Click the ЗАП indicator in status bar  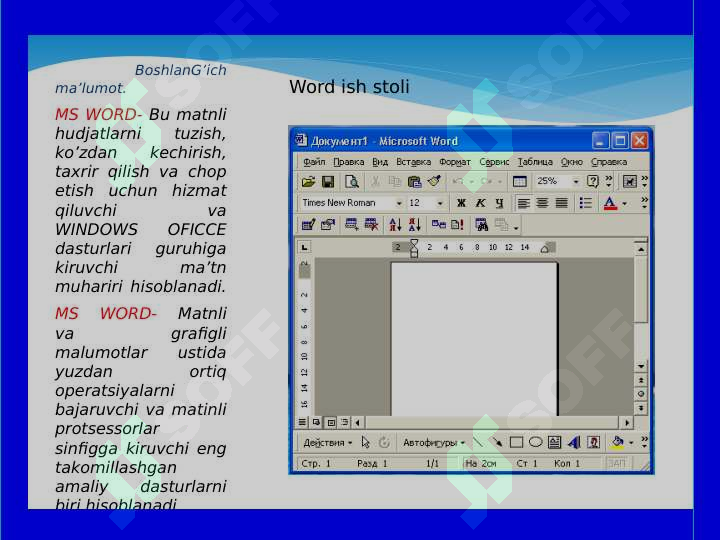616,463
